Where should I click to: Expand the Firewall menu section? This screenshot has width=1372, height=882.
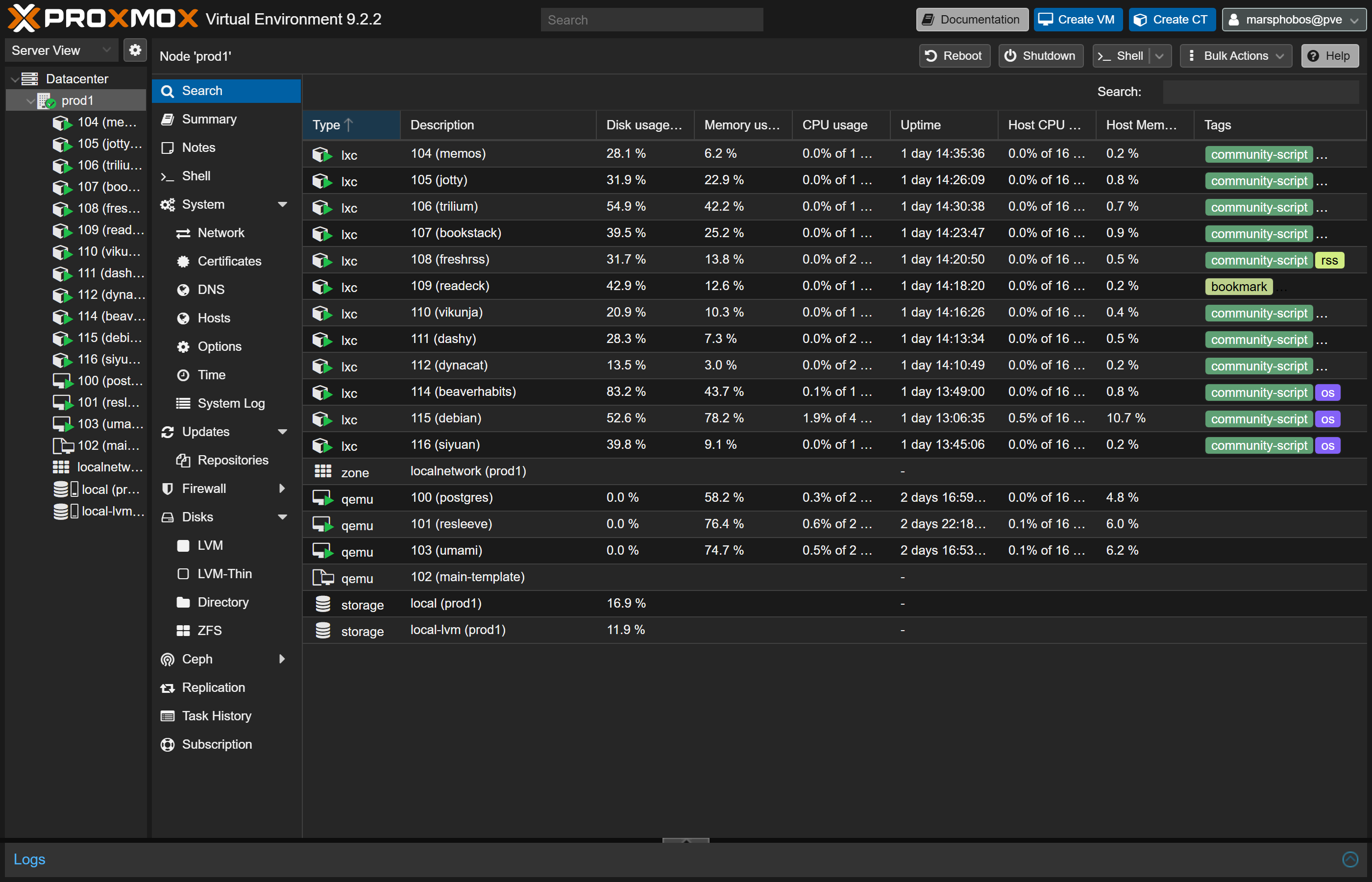pyautogui.click(x=282, y=489)
